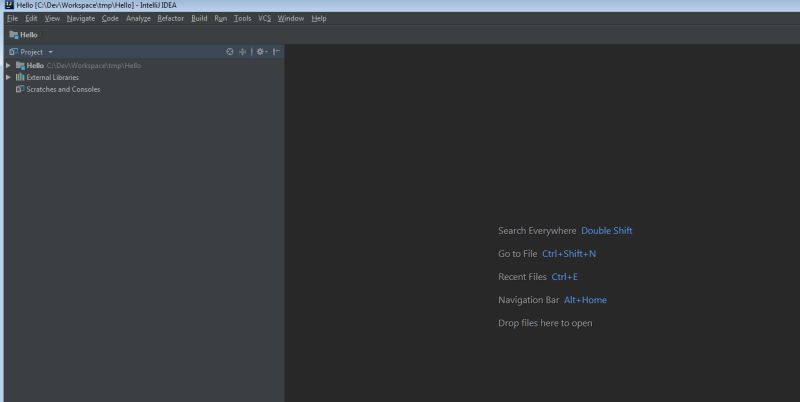
Task: Click the 'Go to File' hint text
Action: (x=517, y=254)
